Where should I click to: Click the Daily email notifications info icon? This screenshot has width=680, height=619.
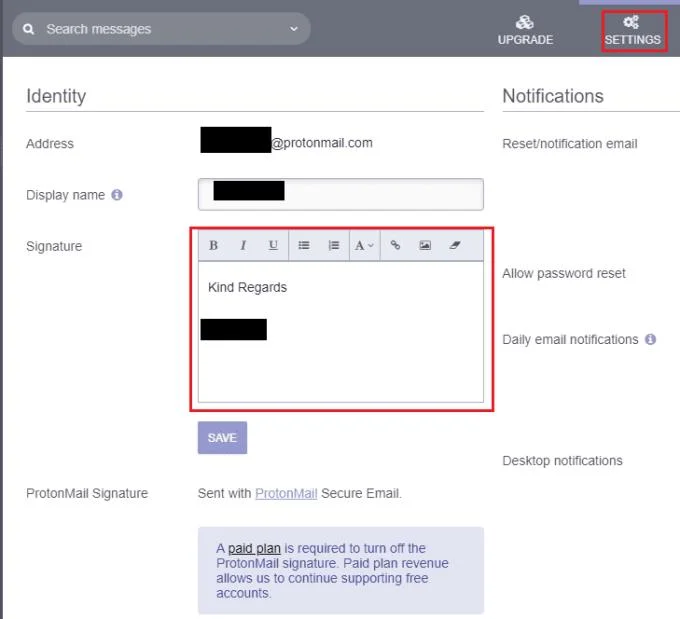pos(650,339)
